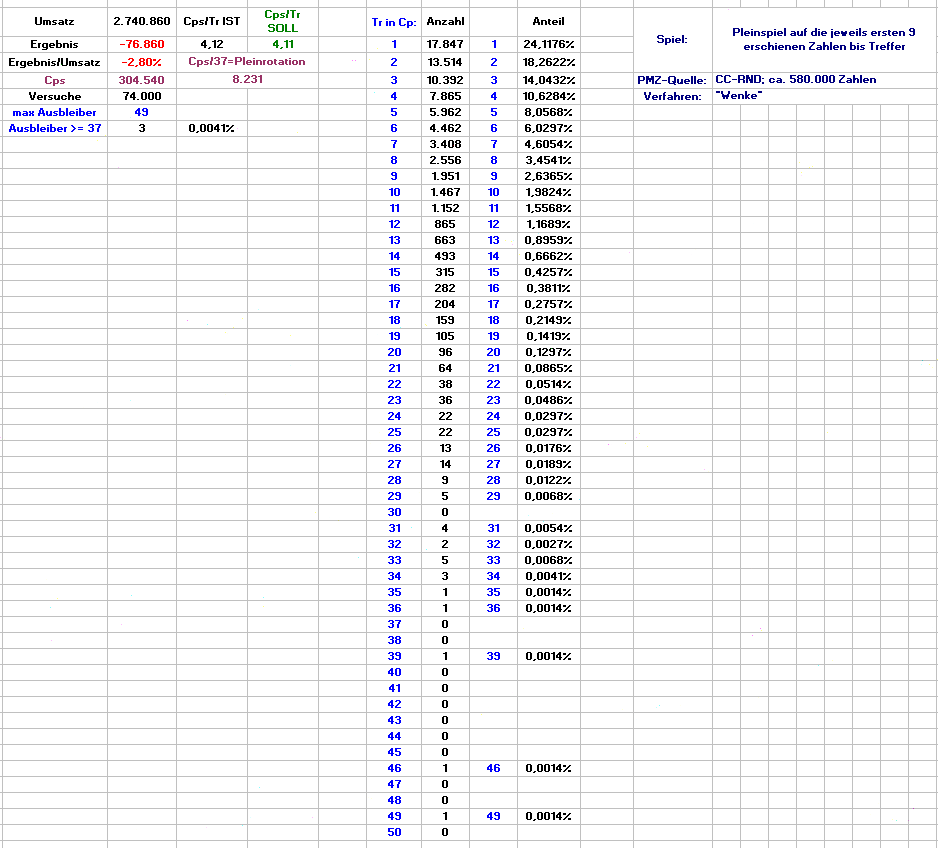Click the green Cps/Tr SOLL header
Image resolution: width=938 pixels, height=848 pixels.
pos(283,22)
